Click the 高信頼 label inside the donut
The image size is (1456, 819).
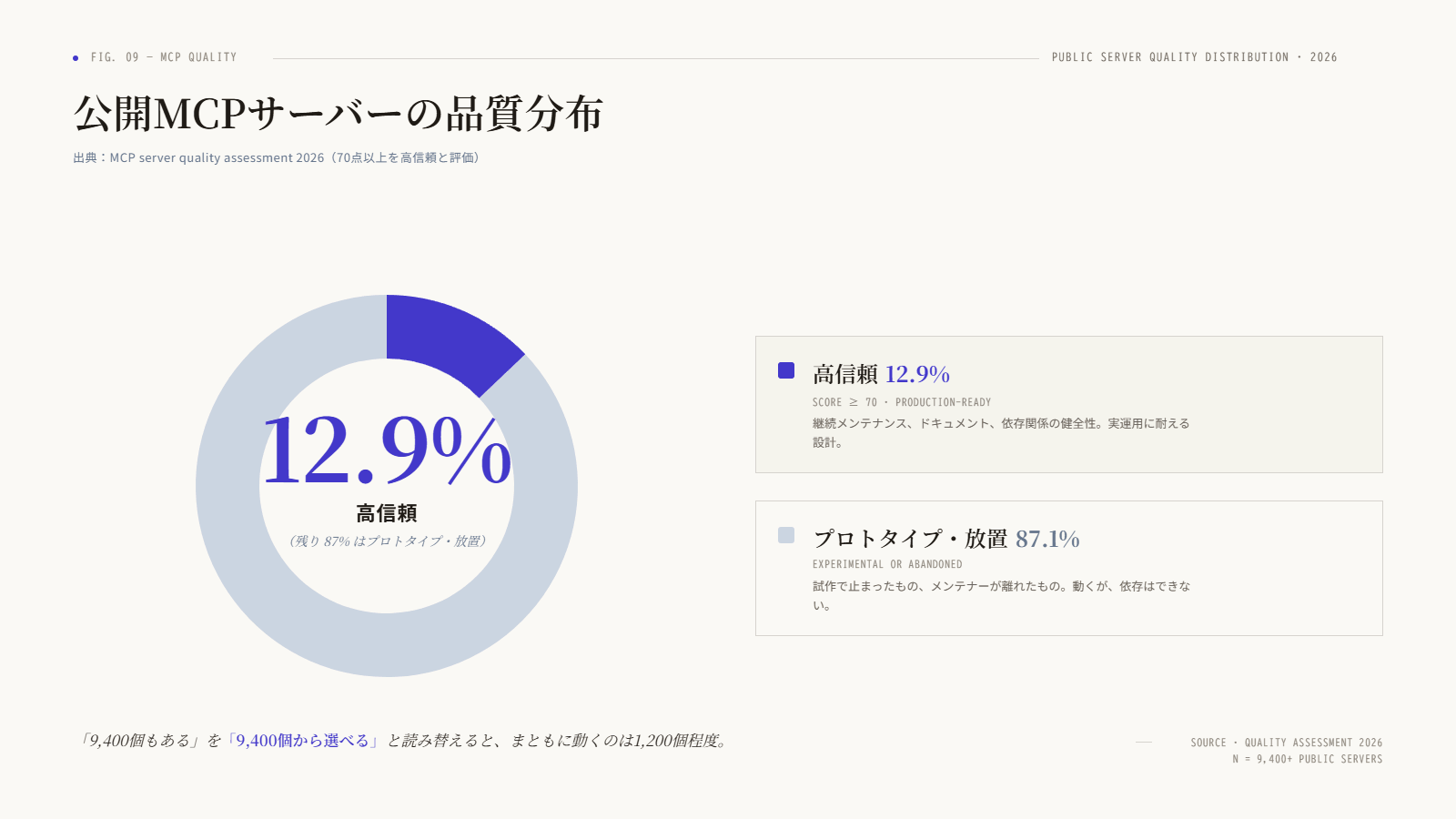point(387,513)
